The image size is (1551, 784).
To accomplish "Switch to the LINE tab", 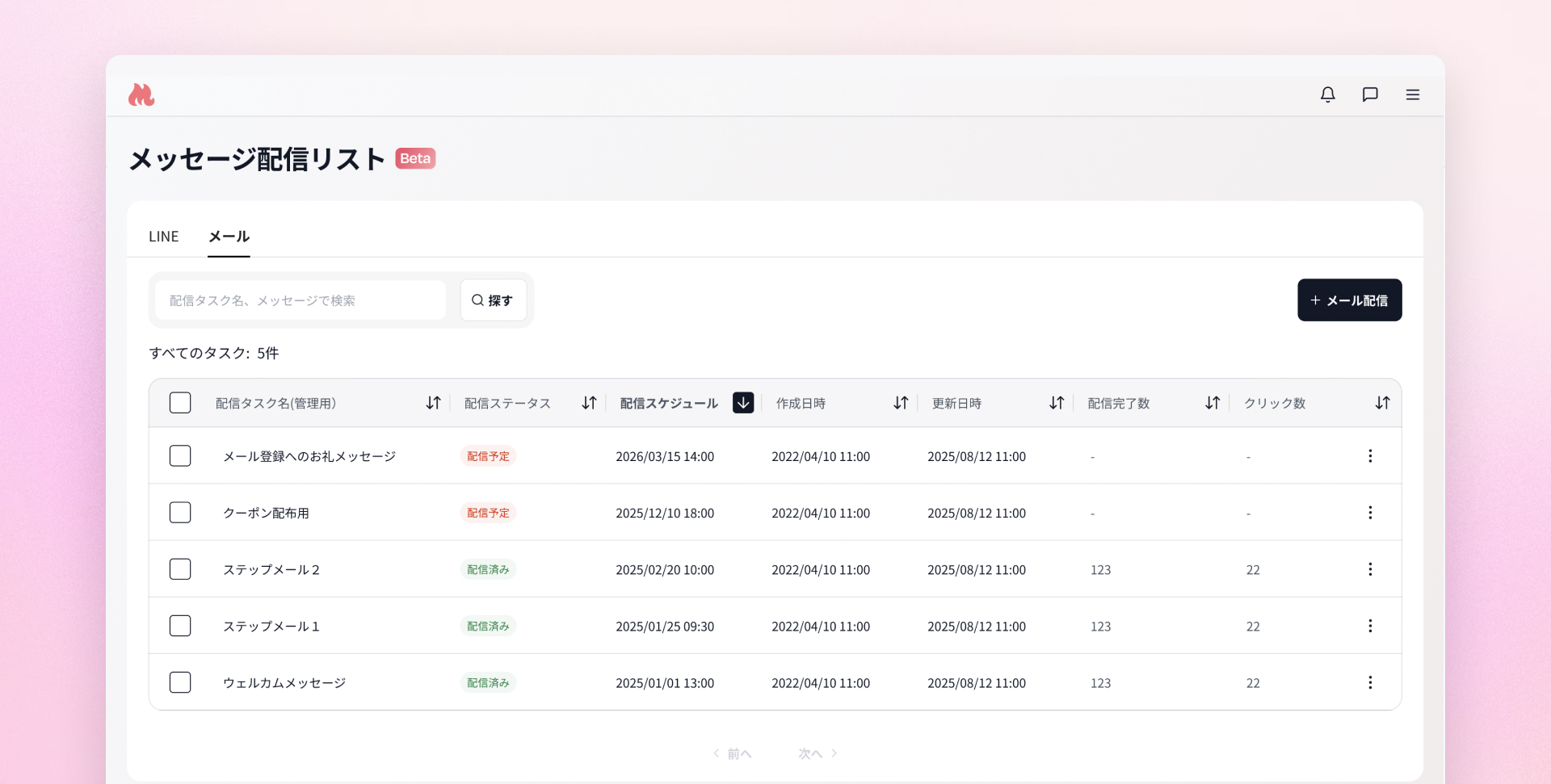I will coord(164,237).
